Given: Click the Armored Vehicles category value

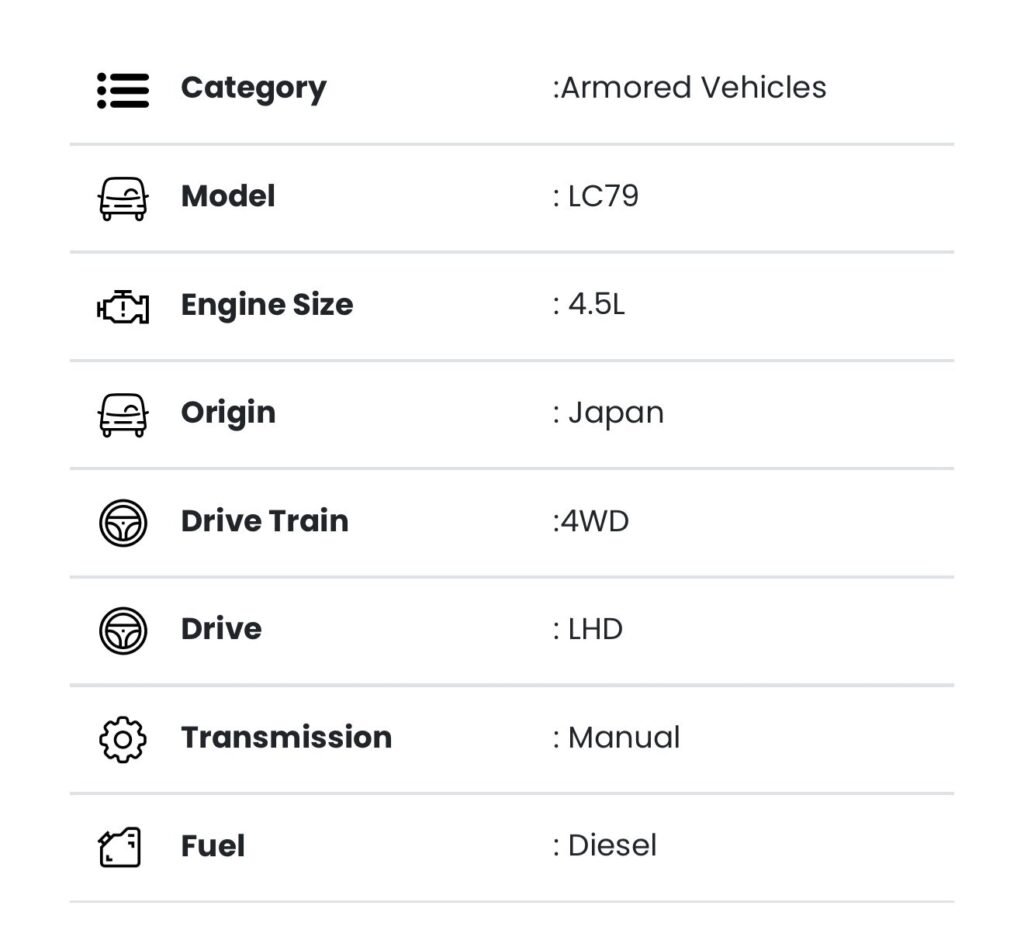Looking at the screenshot, I should [692, 88].
